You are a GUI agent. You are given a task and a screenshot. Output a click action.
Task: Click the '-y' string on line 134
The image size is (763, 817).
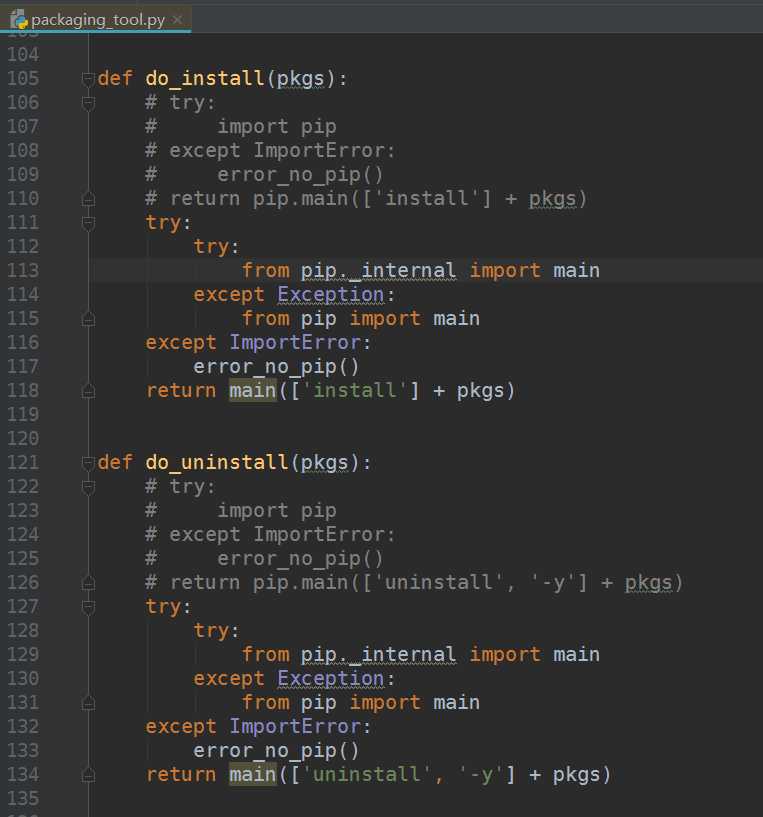click(x=480, y=774)
